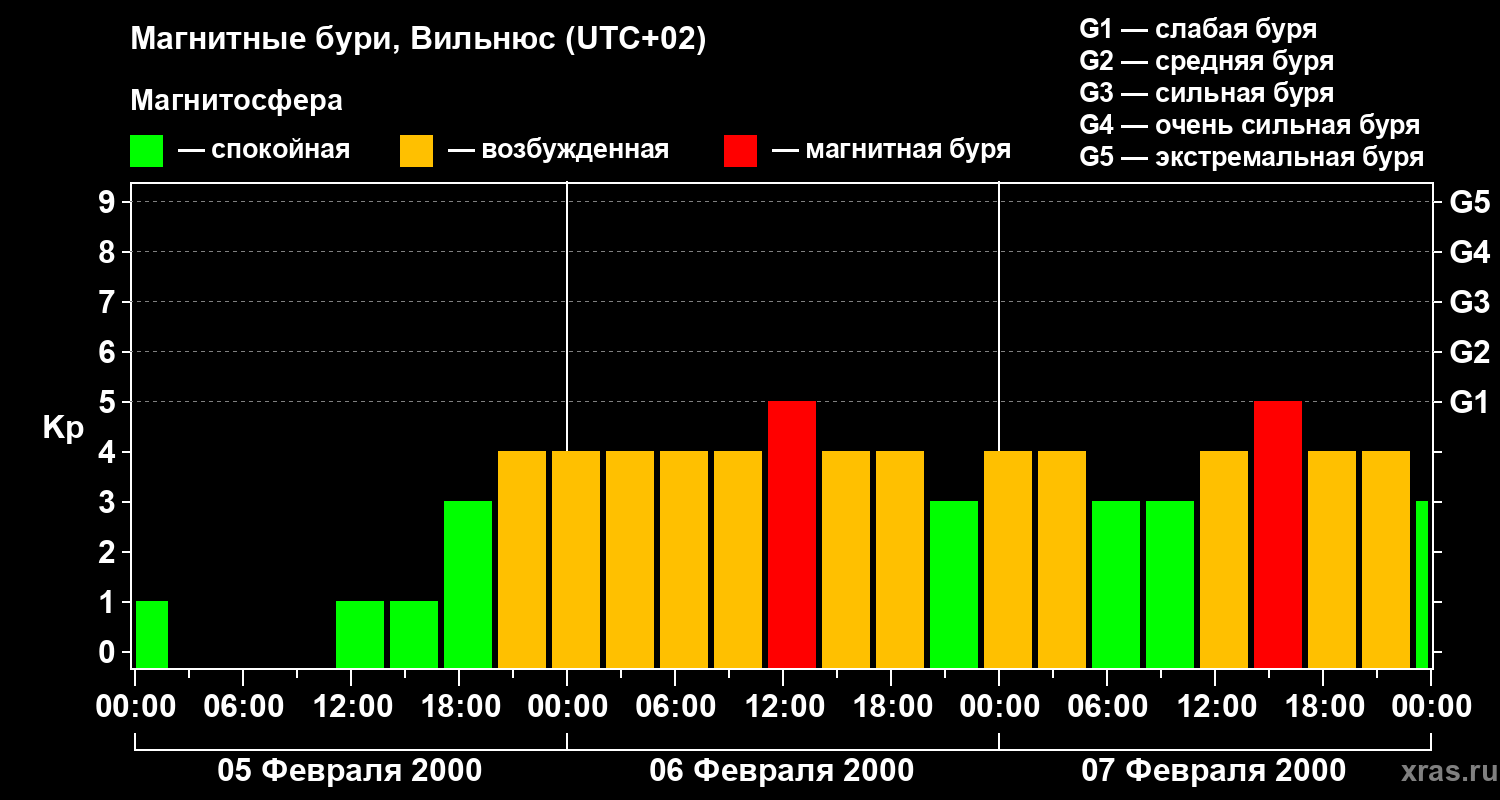Click the '— возбужденная' legend label
1500x800 pixels.
pyautogui.click(x=558, y=150)
